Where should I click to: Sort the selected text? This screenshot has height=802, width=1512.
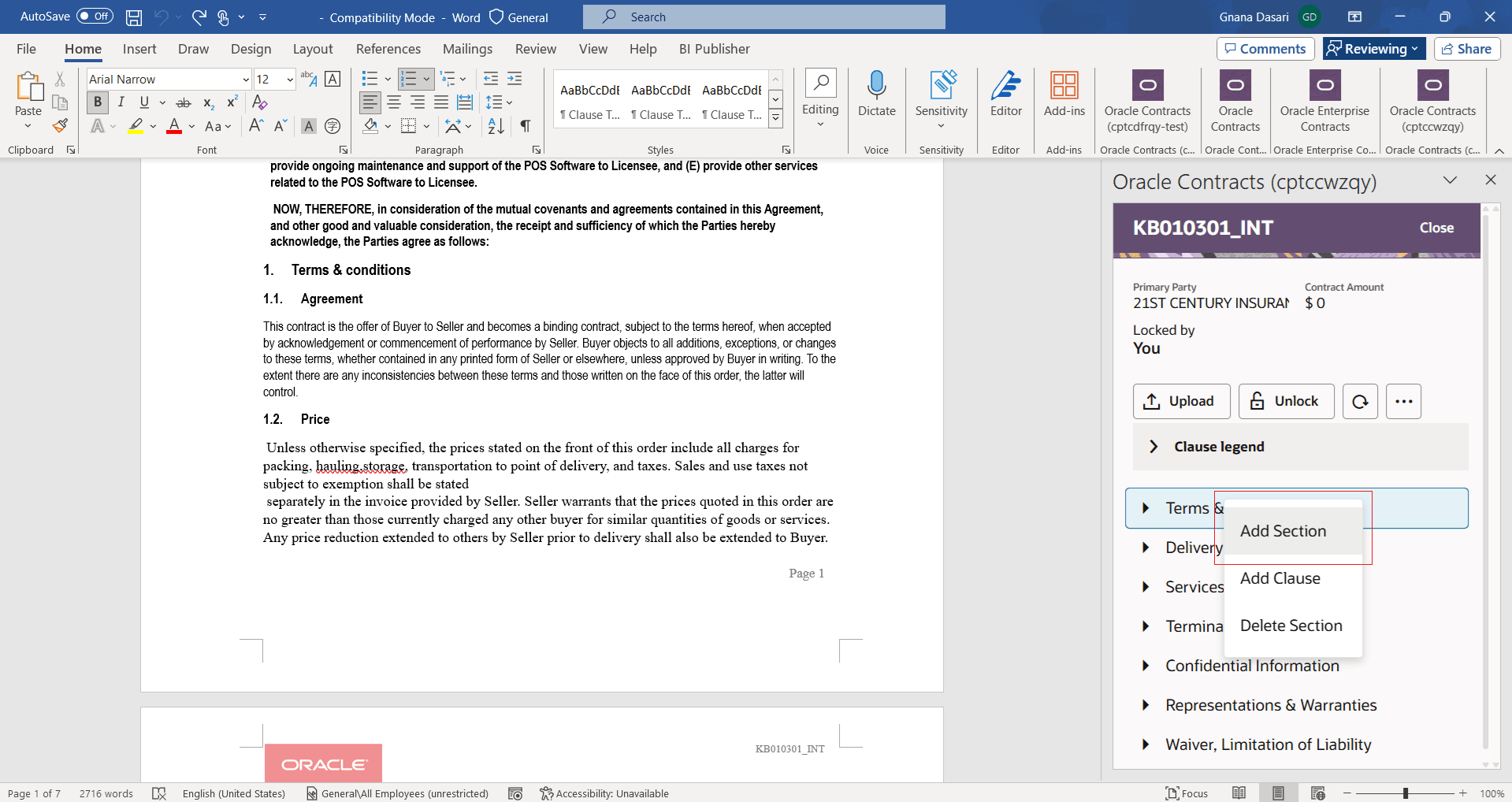point(496,126)
